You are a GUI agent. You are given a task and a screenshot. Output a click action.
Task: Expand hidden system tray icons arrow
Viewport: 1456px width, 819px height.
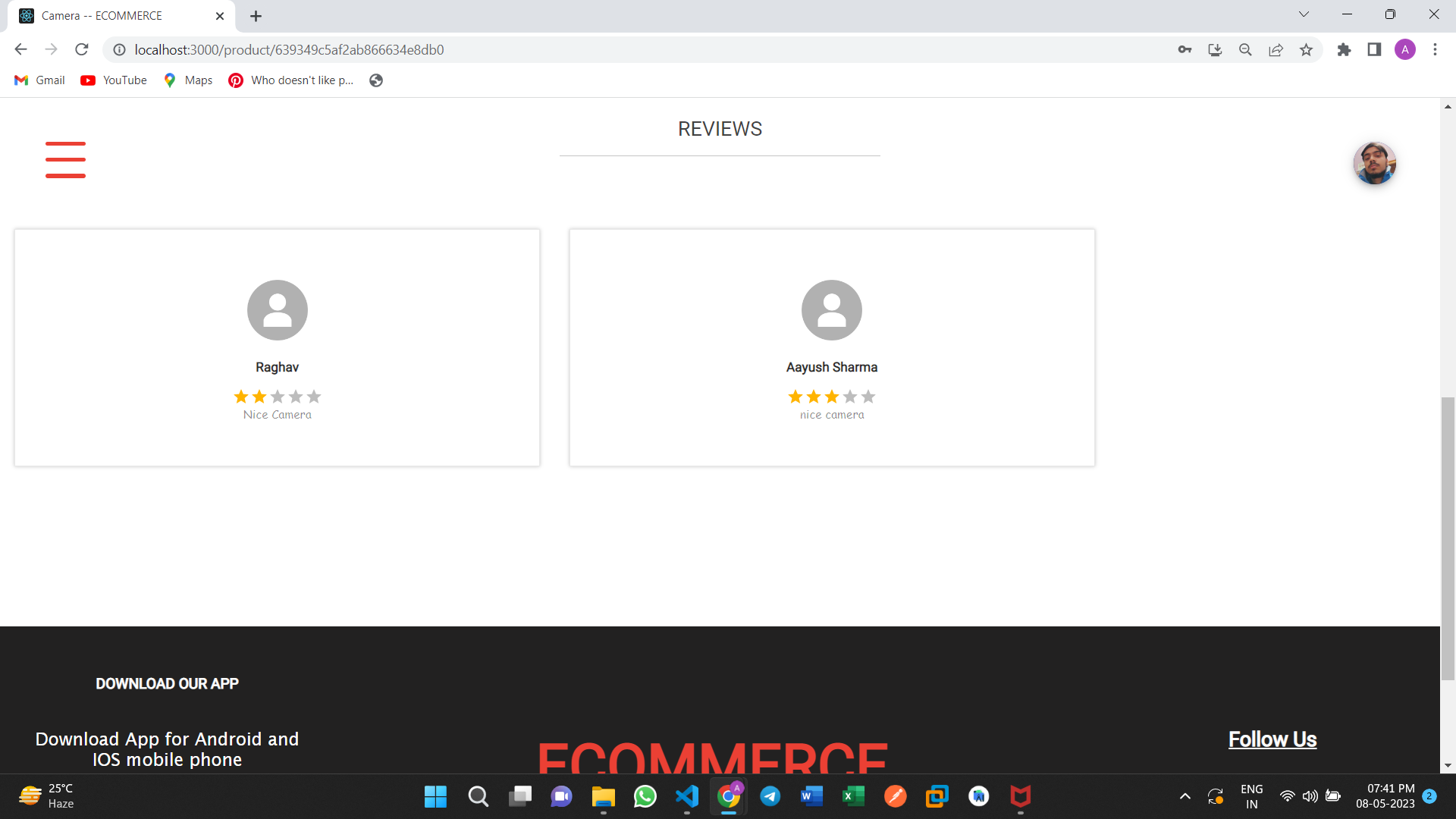pyautogui.click(x=1185, y=796)
